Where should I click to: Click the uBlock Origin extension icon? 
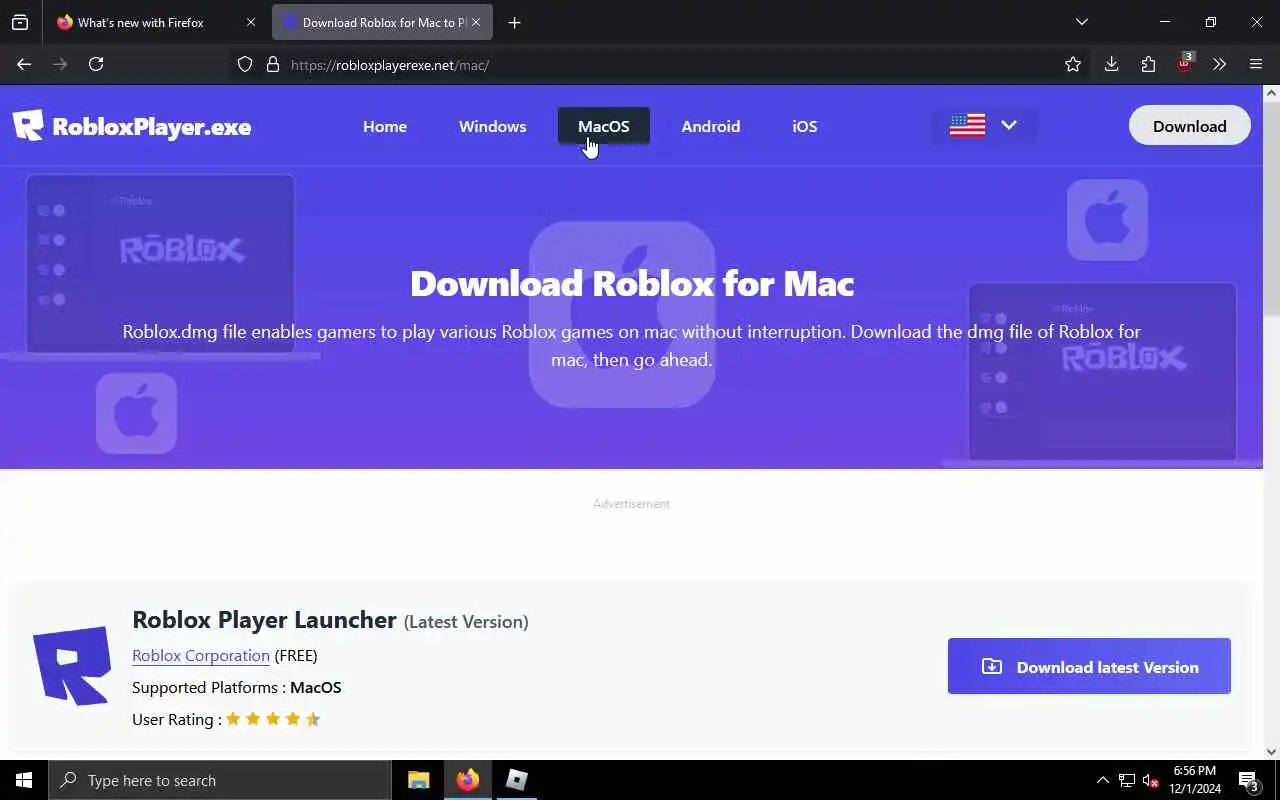tap(1185, 63)
